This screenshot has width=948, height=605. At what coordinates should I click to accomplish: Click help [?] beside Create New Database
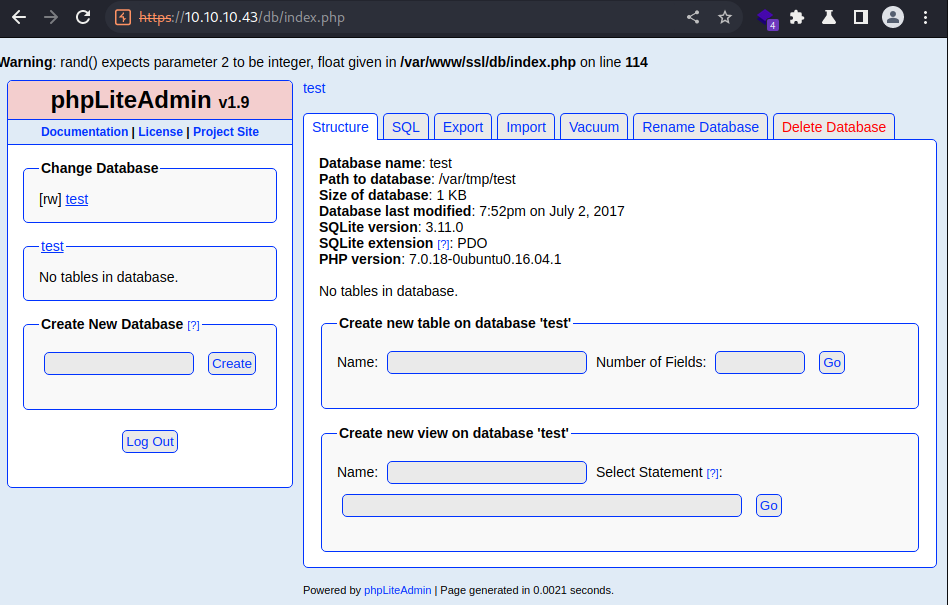tap(193, 325)
